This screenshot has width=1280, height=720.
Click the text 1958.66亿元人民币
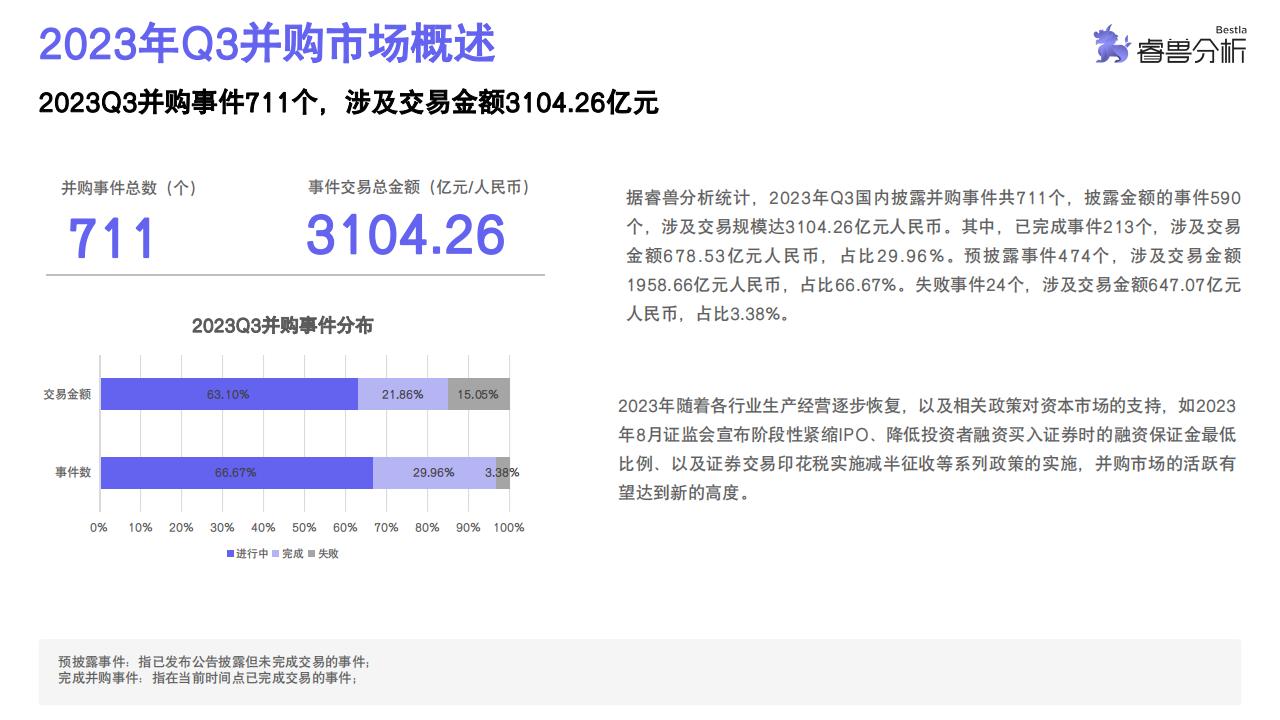tap(704, 284)
